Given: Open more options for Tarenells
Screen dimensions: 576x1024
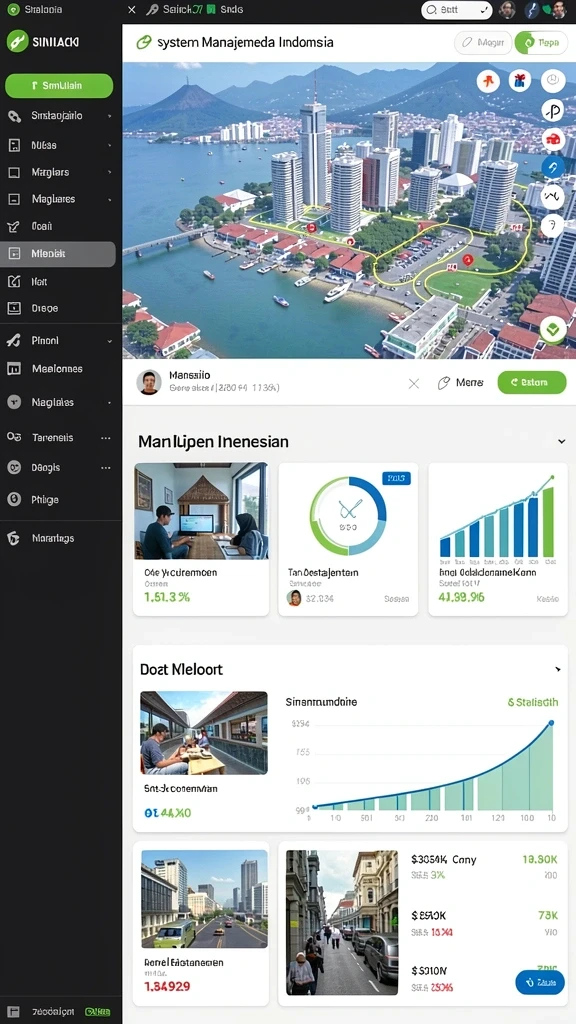Looking at the screenshot, I should click(106, 438).
